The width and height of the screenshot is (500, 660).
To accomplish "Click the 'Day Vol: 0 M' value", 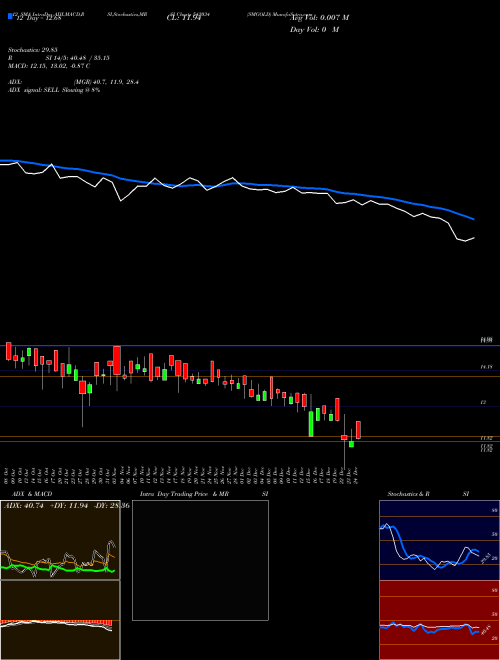I will click(x=314, y=30).
